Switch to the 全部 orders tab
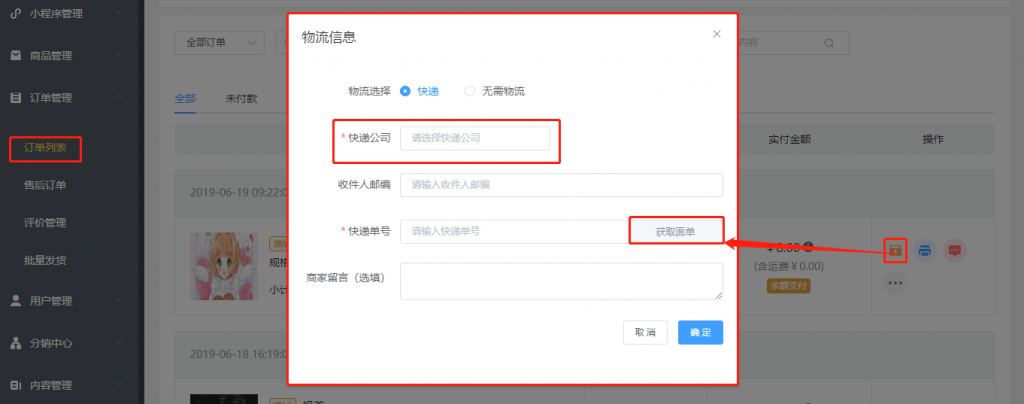 click(185, 99)
